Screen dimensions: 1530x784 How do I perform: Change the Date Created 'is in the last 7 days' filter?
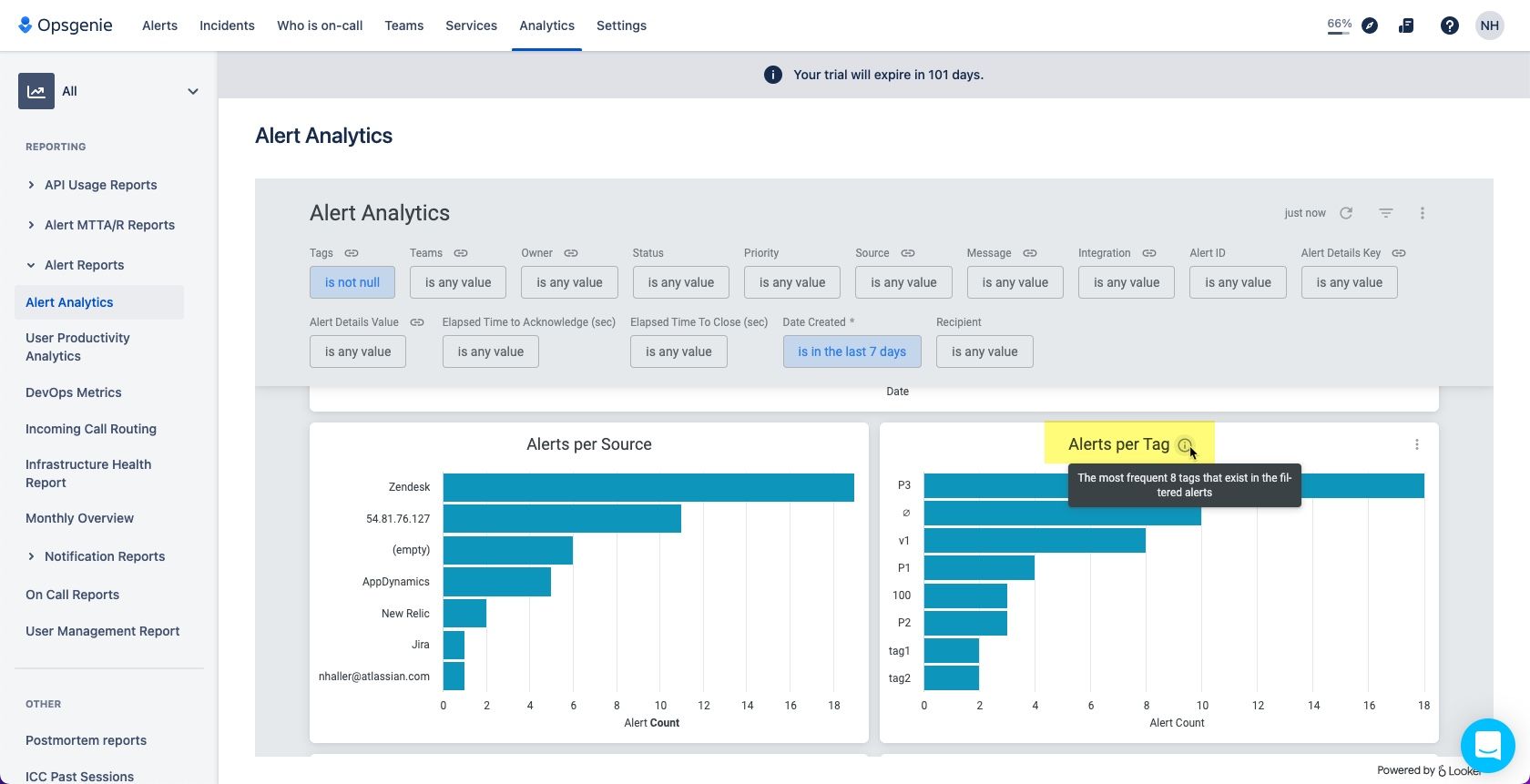pos(852,351)
